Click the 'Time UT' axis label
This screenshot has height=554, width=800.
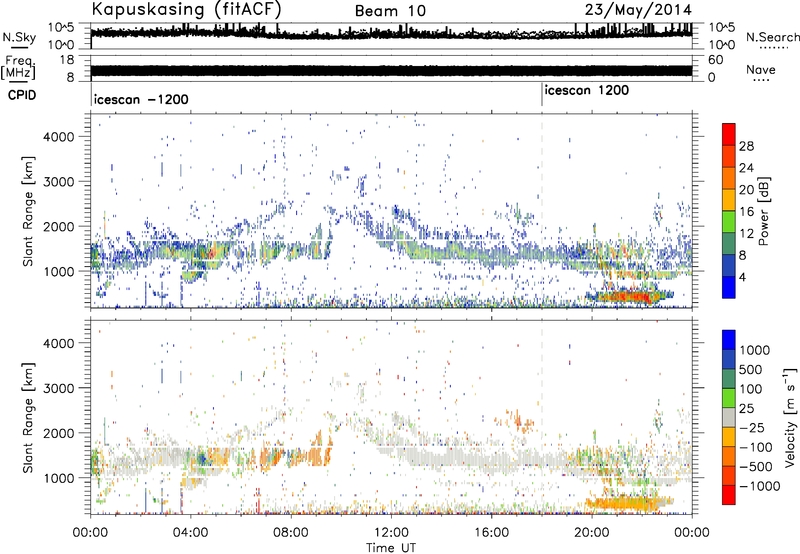tap(391, 548)
